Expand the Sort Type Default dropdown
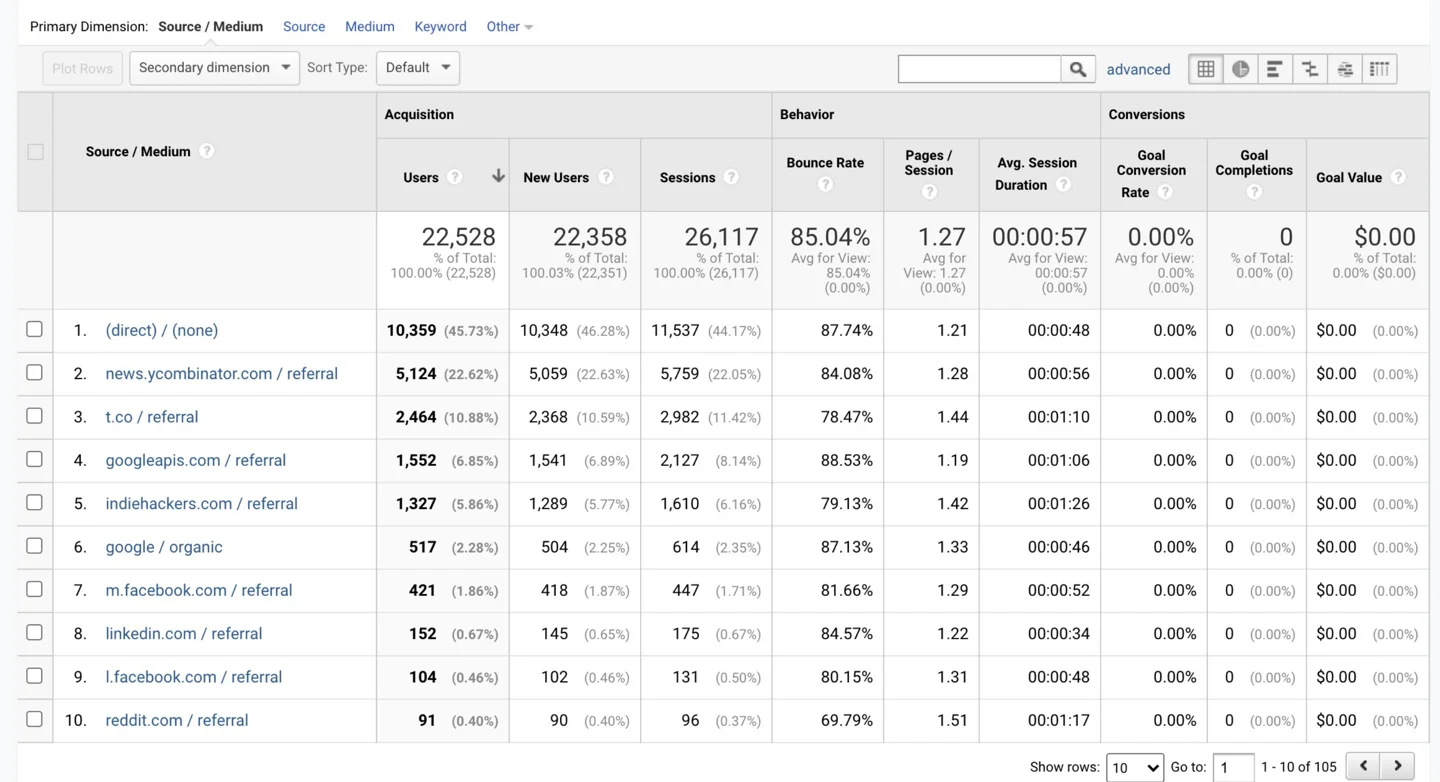 [x=417, y=68]
